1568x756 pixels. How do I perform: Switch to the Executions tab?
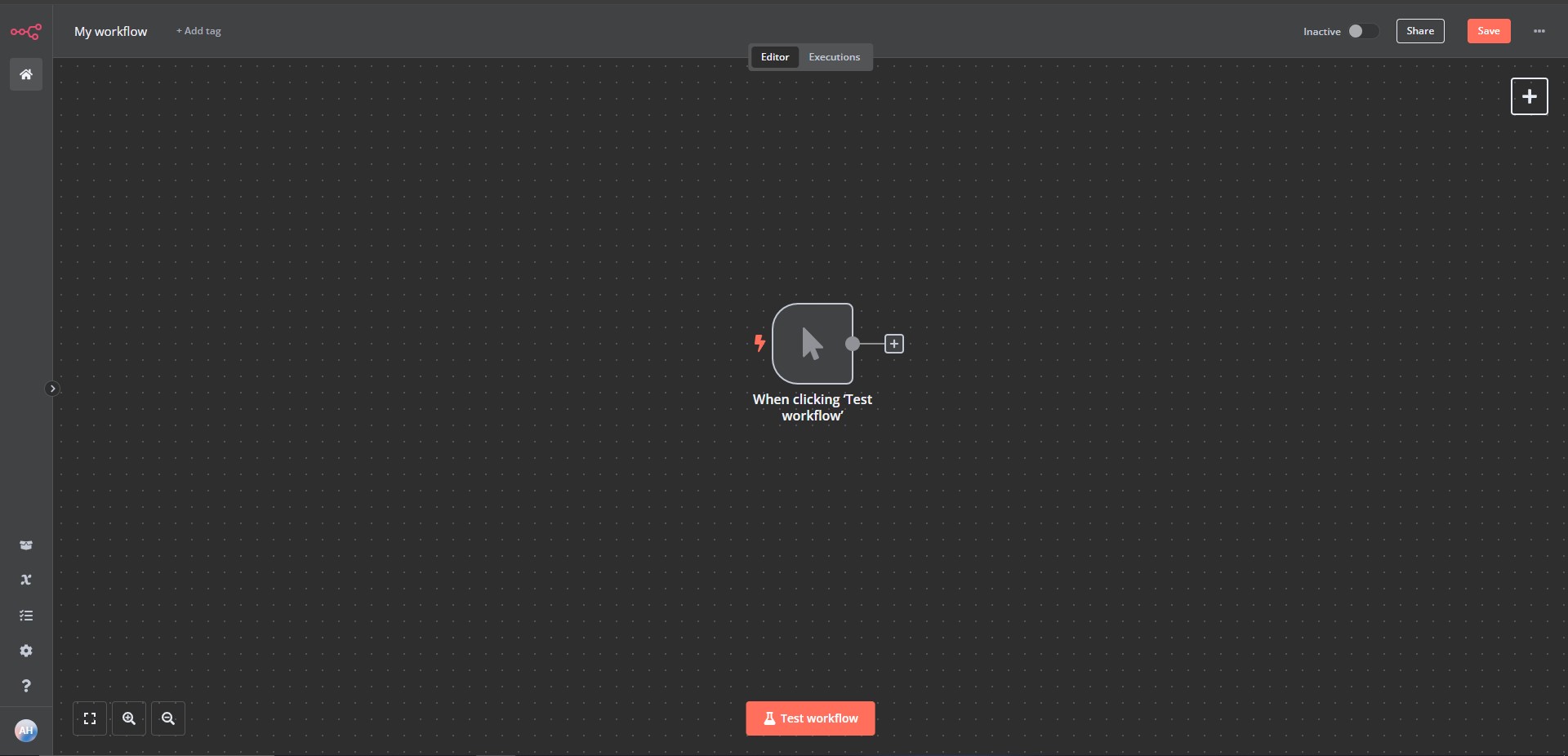pos(834,57)
